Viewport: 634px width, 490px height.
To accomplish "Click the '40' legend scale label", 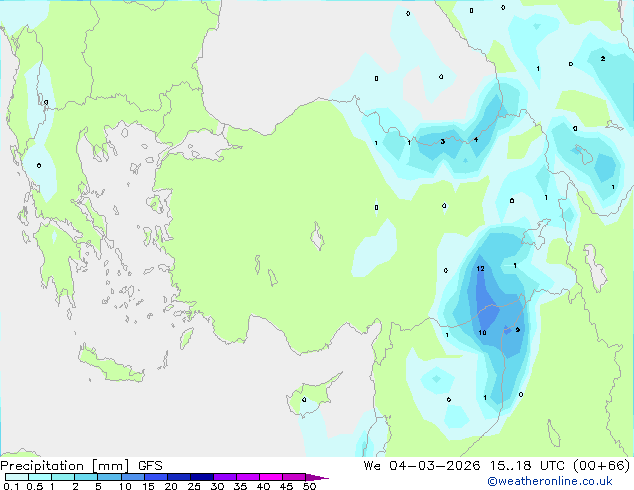I will 263,486.
